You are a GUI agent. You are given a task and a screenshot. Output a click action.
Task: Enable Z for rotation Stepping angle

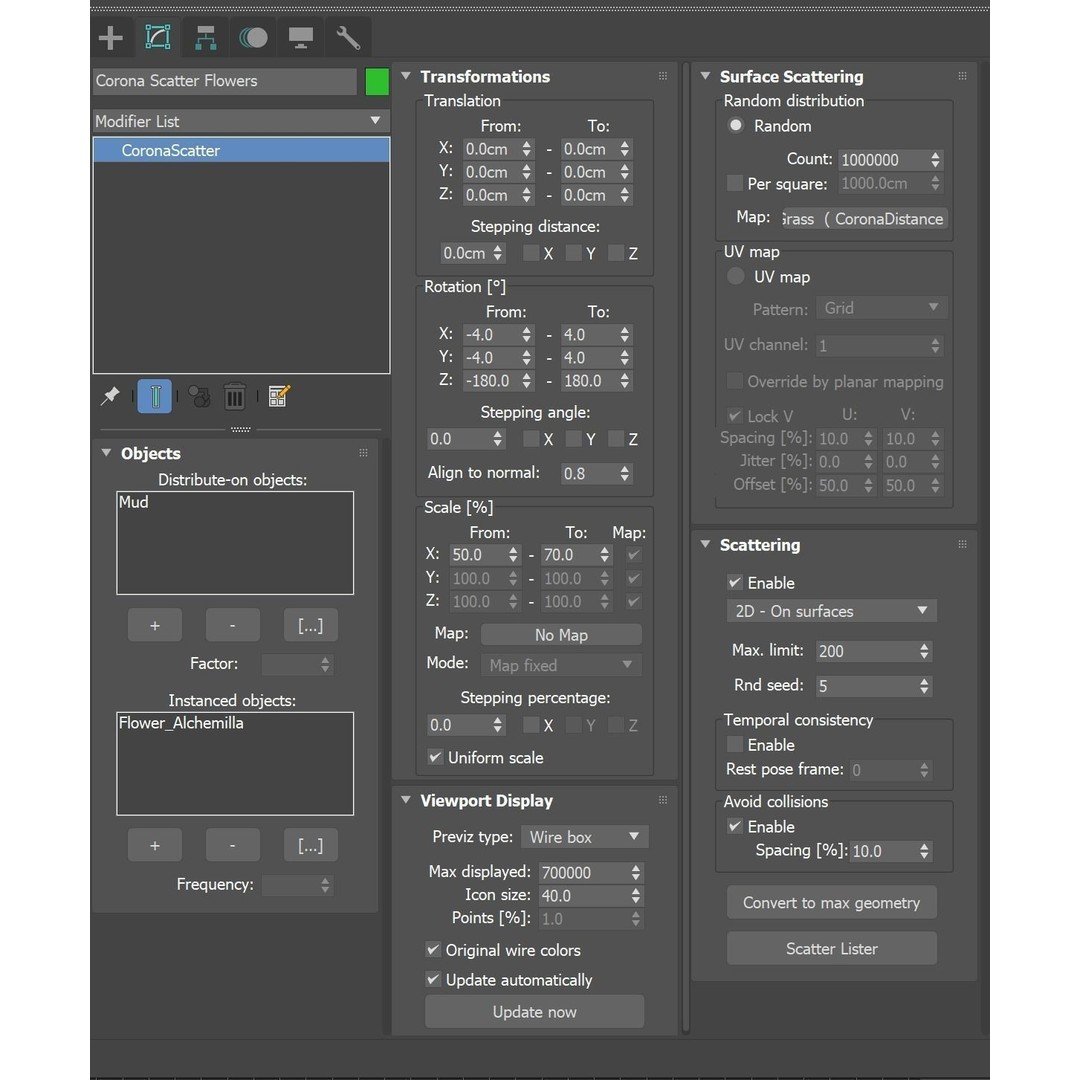[616, 439]
